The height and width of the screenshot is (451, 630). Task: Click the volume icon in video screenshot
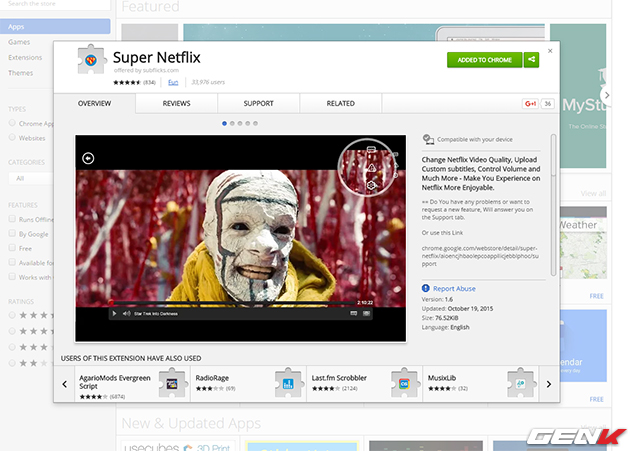[x=127, y=314]
